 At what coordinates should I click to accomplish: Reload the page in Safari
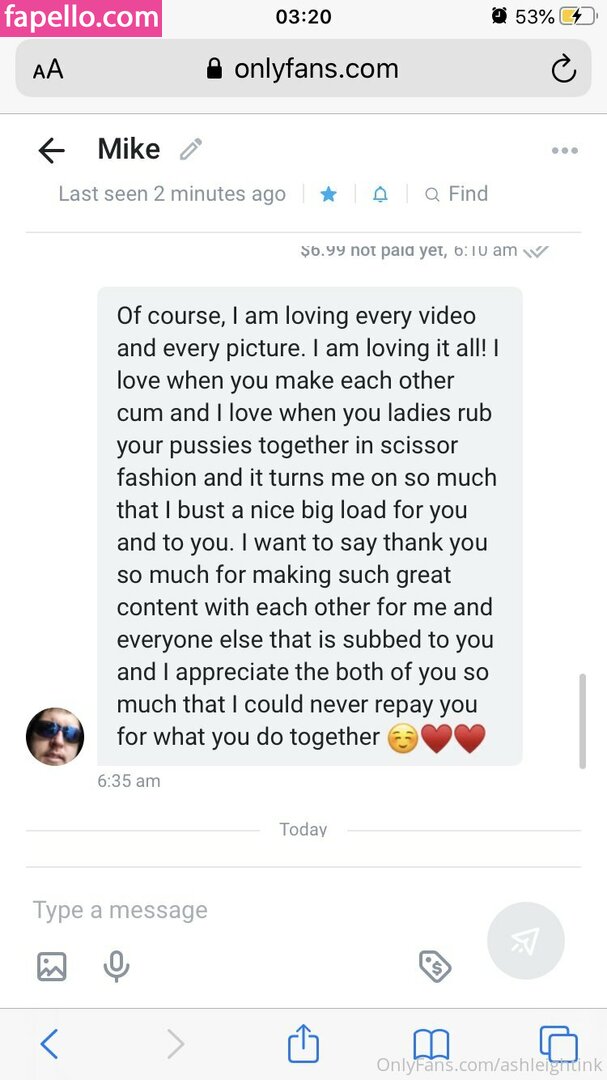564,69
